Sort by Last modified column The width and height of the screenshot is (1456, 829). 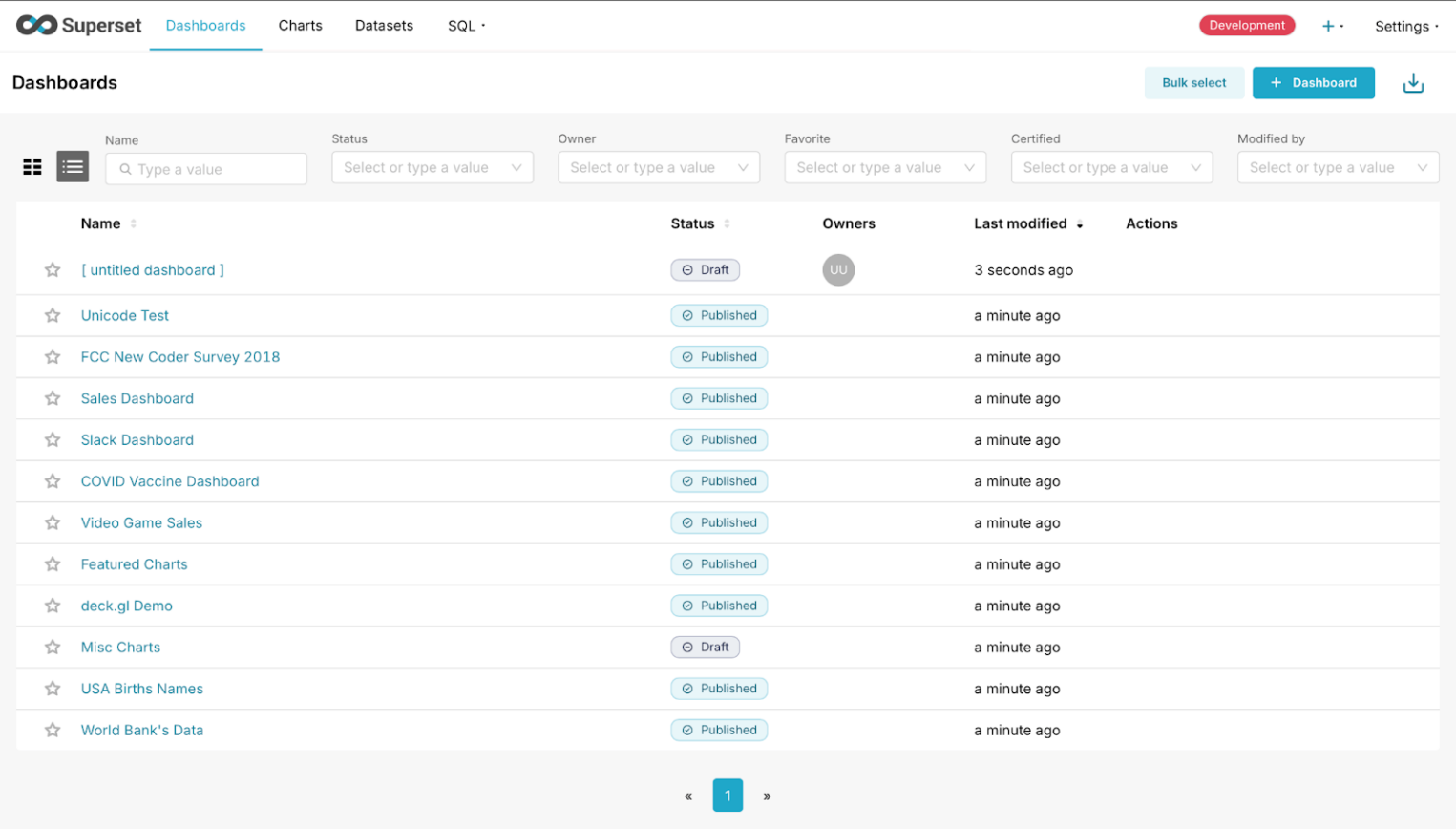[1020, 223]
